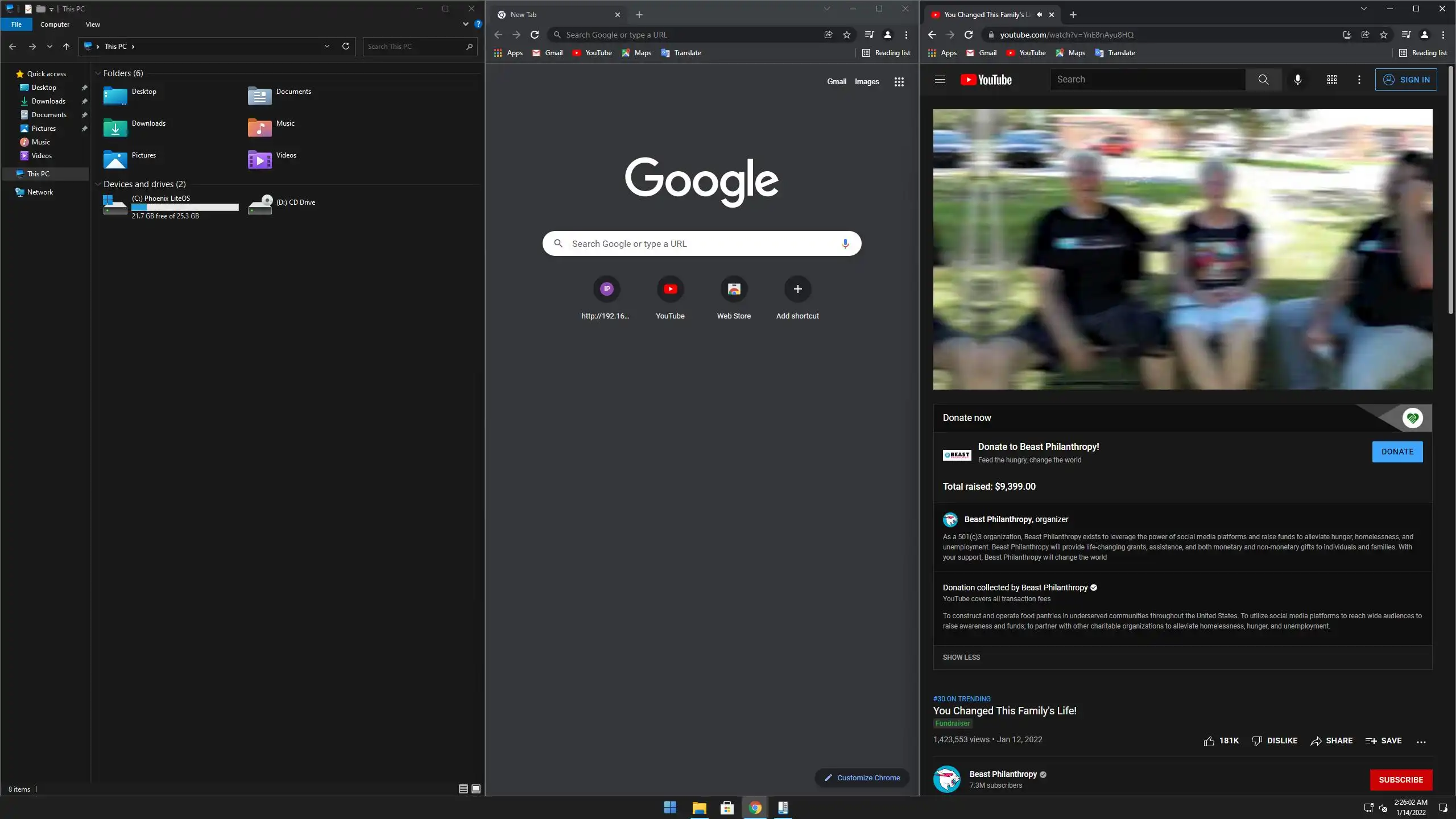Open the Computer ribbon tab

pos(55,24)
